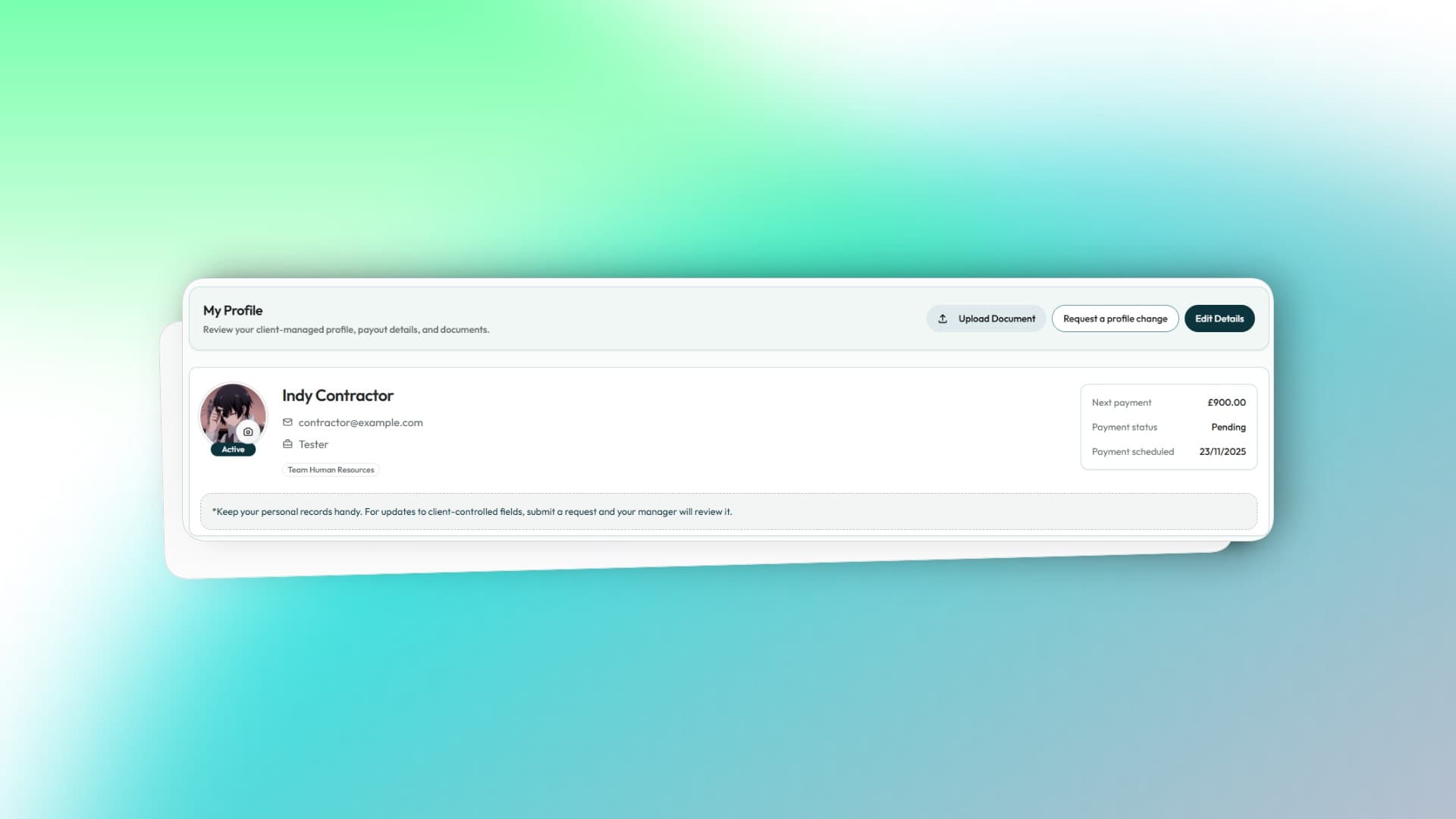Click the Pending payment status value

click(x=1228, y=427)
